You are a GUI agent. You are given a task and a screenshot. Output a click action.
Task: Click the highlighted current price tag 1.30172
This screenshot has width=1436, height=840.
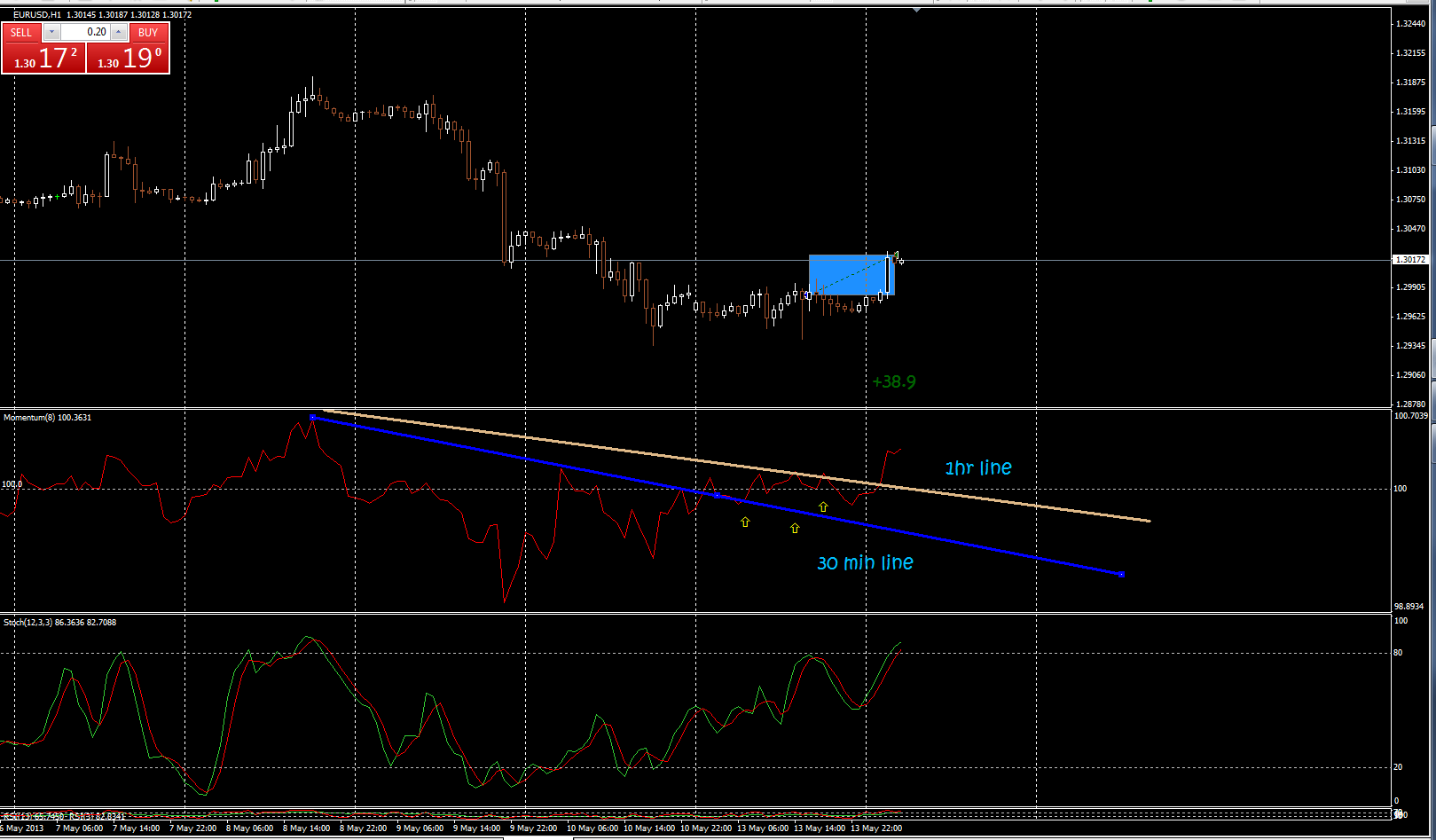1412,260
